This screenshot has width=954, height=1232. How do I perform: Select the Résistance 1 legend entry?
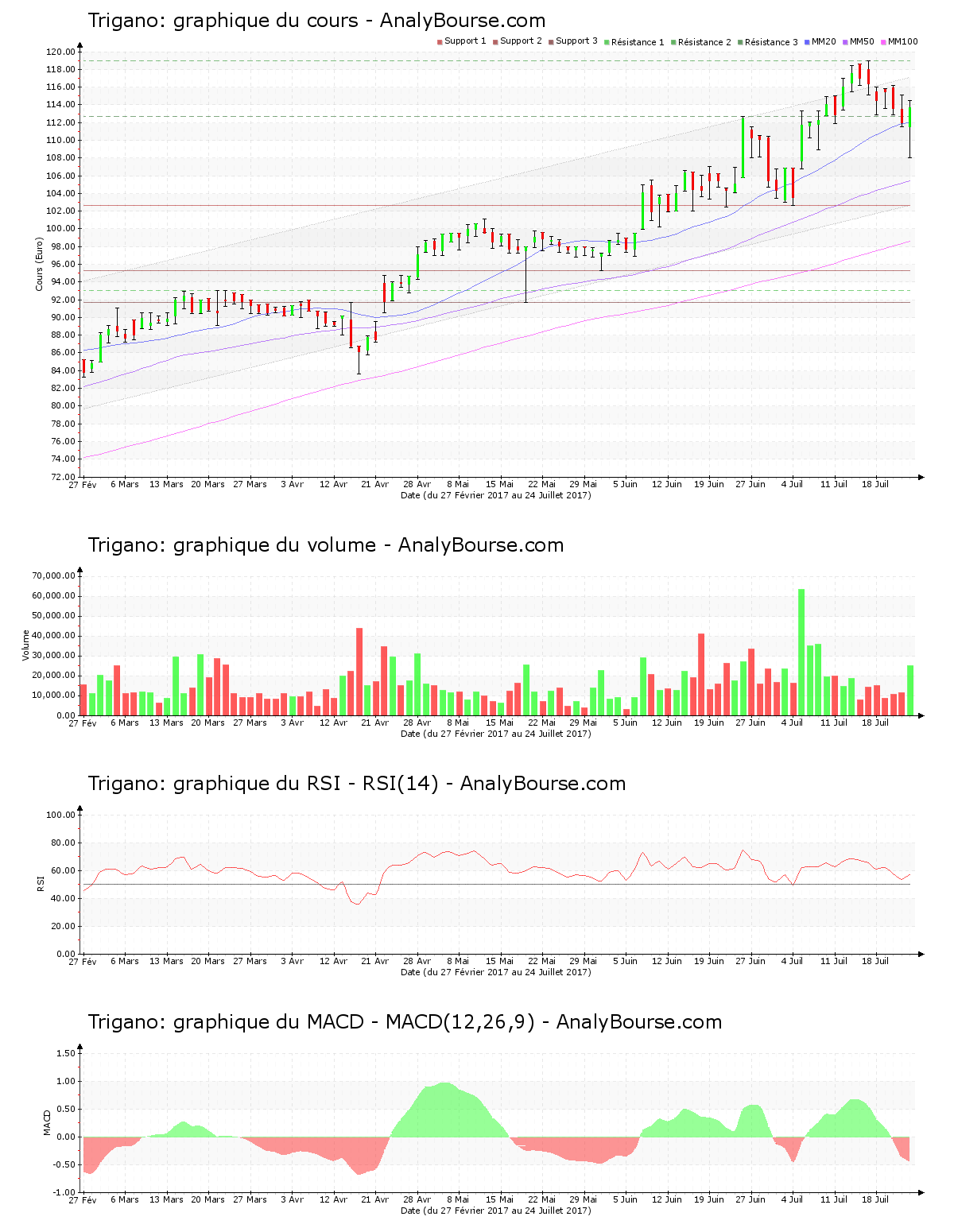tap(634, 42)
